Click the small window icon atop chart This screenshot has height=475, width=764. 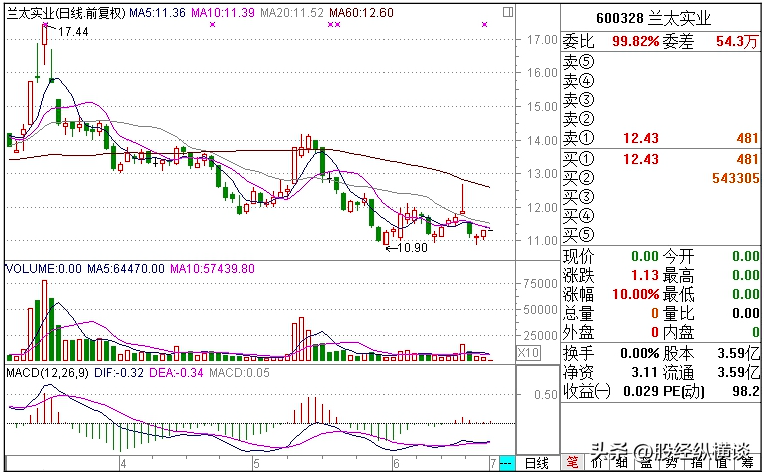coord(508,10)
